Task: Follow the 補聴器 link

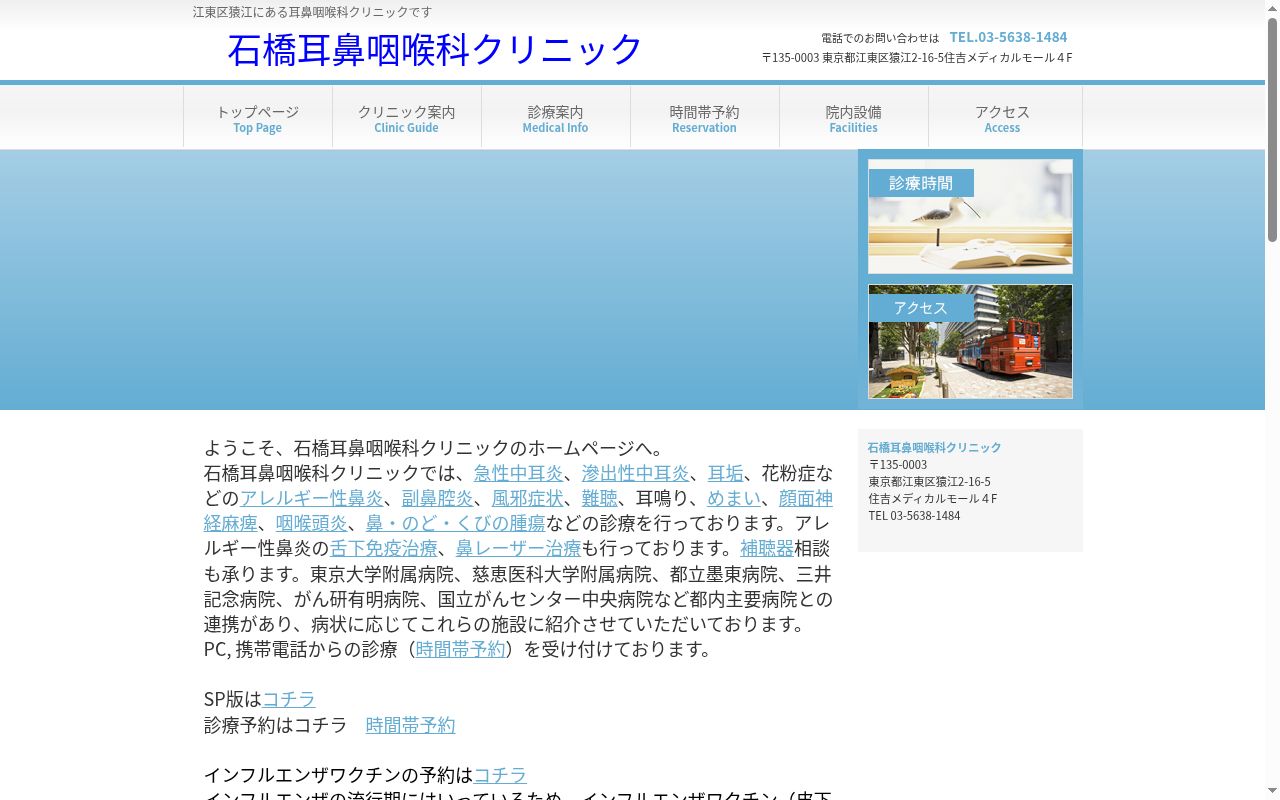Action: tap(767, 548)
